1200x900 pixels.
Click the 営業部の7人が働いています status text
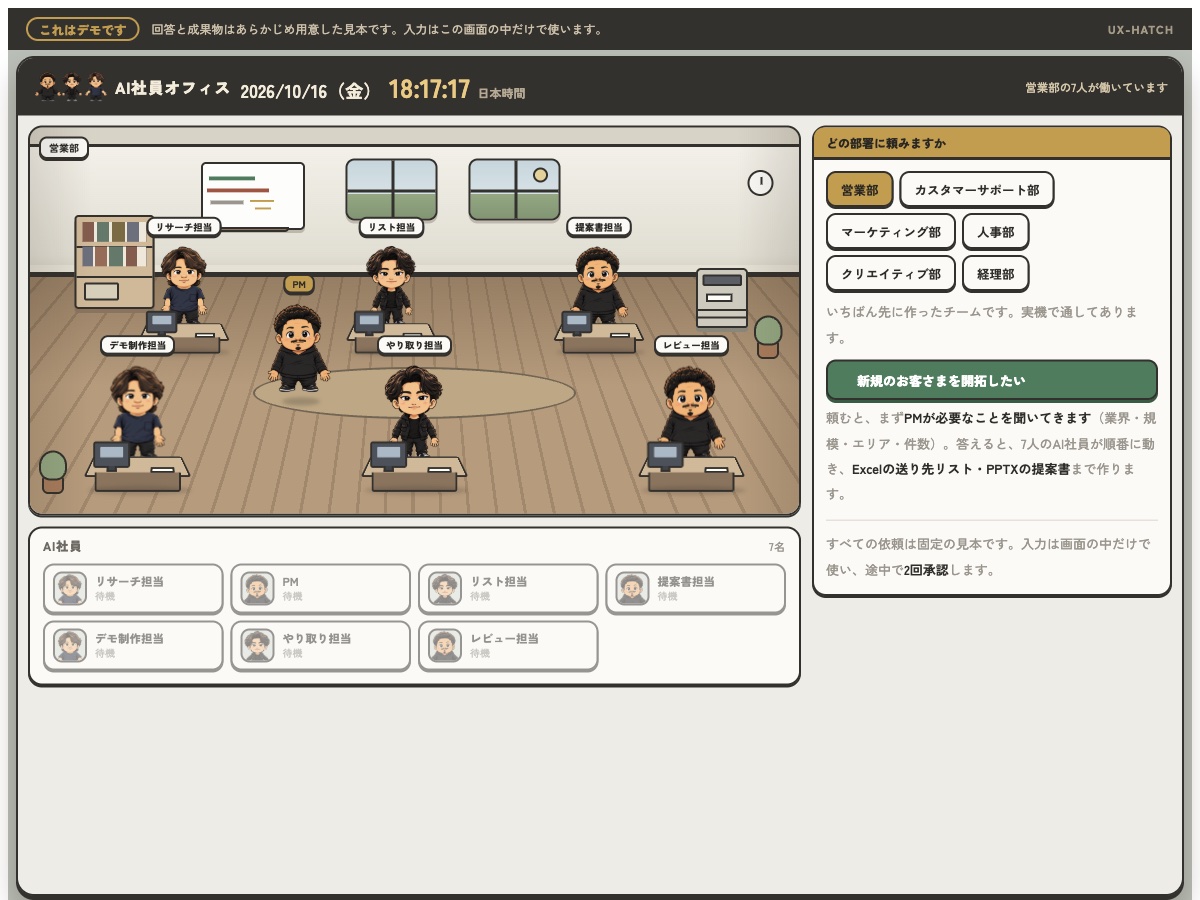point(1096,88)
